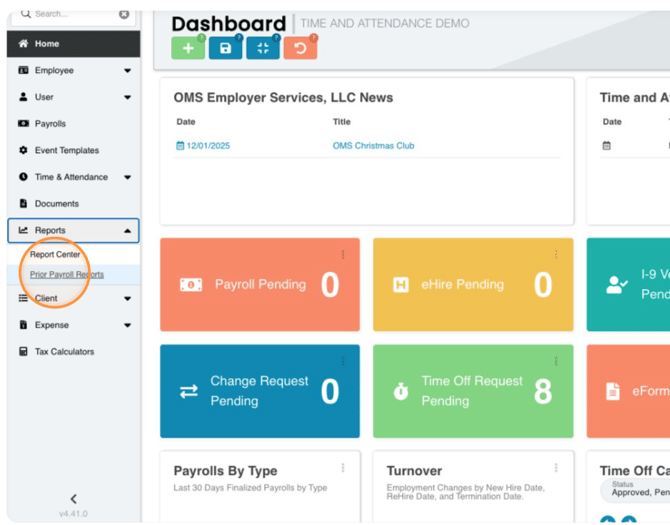Click the blue save dashboard icon
This screenshot has height=525, width=670.
[225, 48]
